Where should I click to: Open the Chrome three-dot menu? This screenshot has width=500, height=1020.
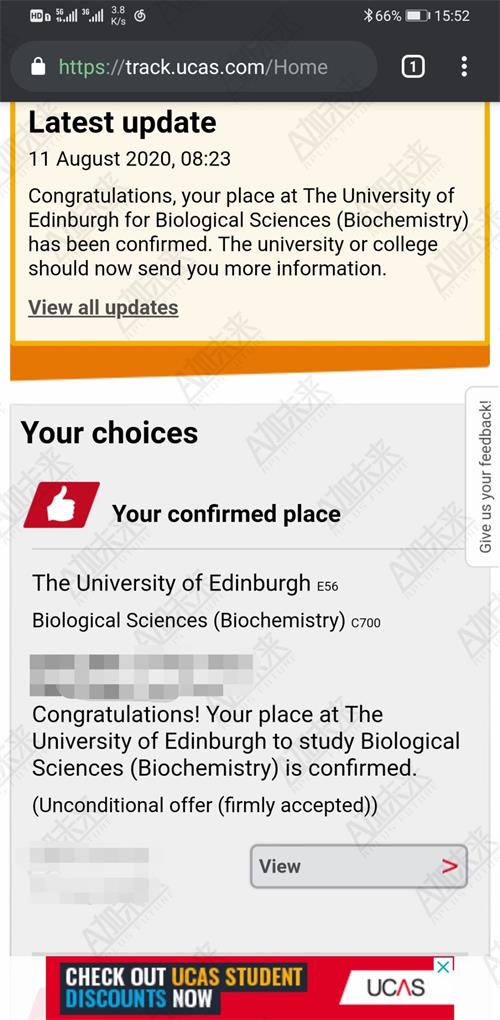(464, 66)
